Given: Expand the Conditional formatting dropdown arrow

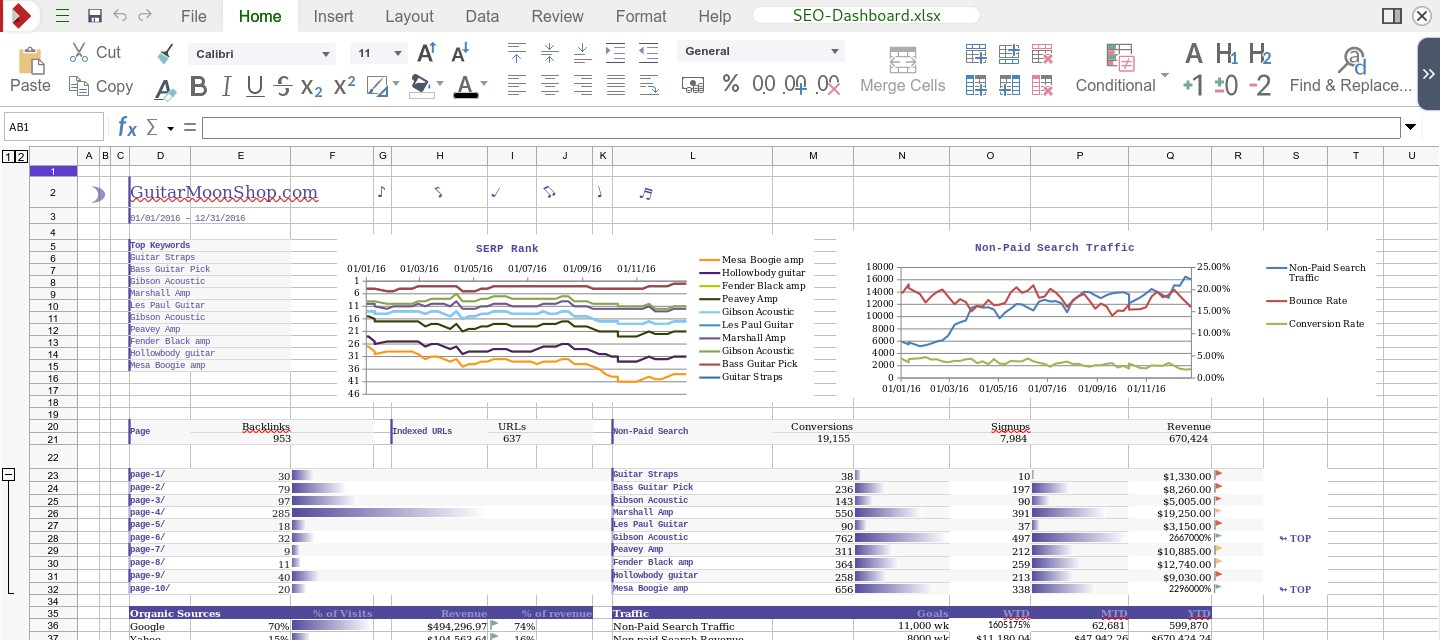Looking at the screenshot, I should pos(1164,74).
